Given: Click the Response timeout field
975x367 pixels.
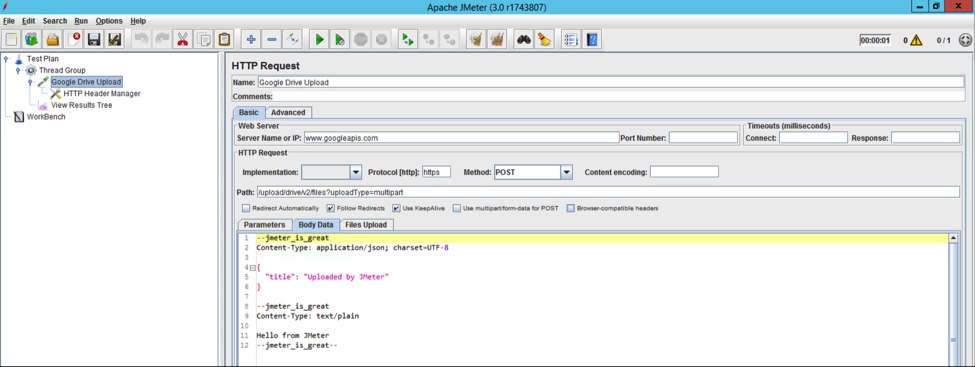Looking at the screenshot, I should pos(925,138).
